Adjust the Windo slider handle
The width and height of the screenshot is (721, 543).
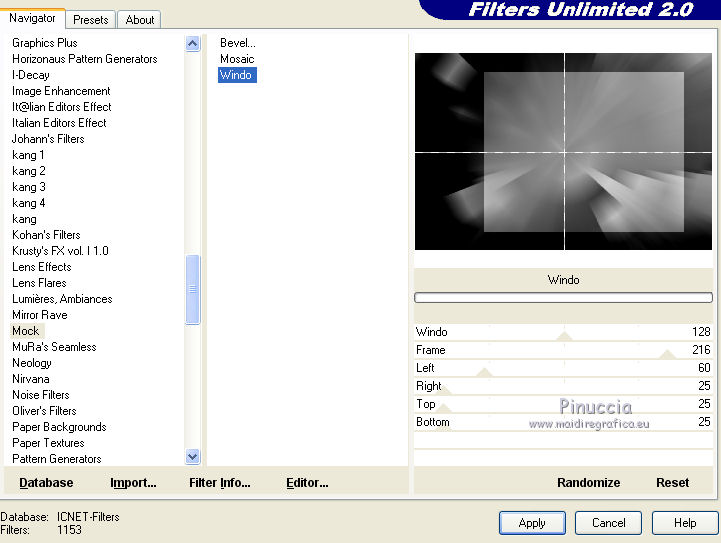pos(564,336)
